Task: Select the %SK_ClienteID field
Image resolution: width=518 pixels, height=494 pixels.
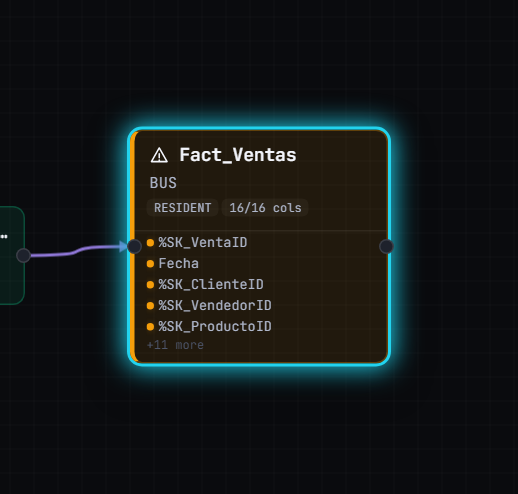Action: tap(211, 284)
